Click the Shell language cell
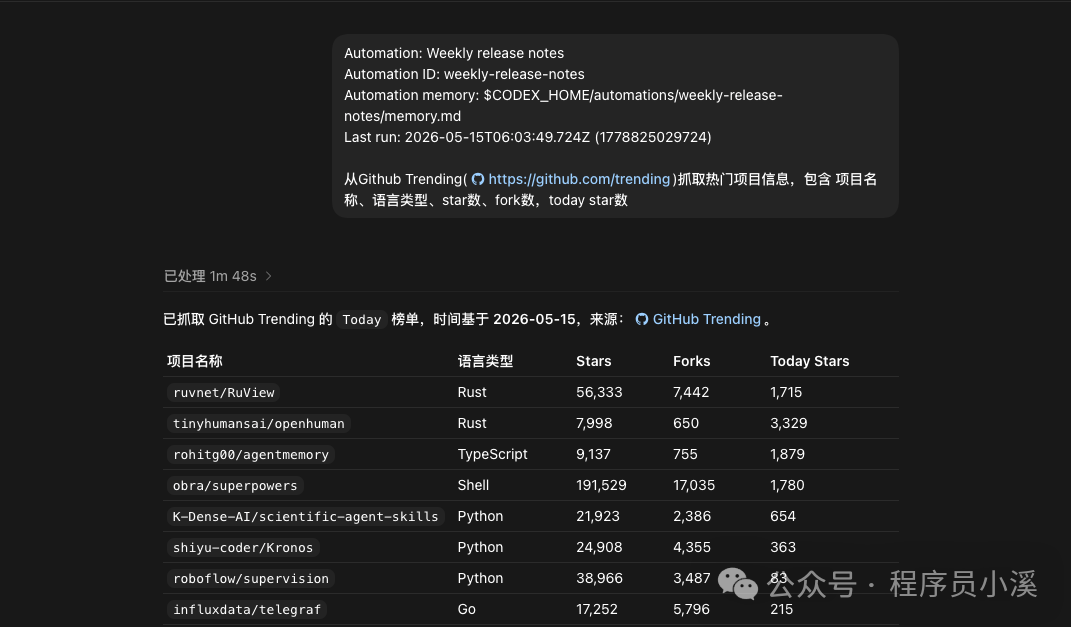Image resolution: width=1071 pixels, height=627 pixels. click(x=473, y=485)
